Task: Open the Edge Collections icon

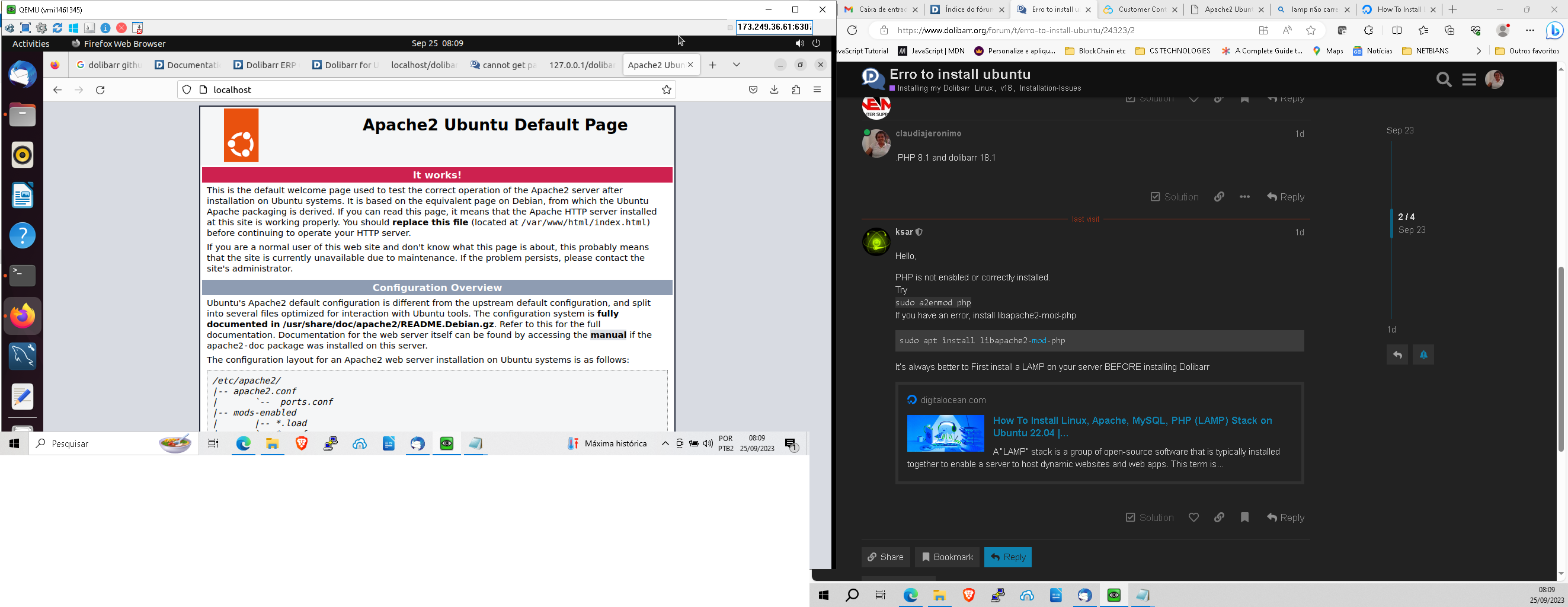Action: click(x=1449, y=30)
